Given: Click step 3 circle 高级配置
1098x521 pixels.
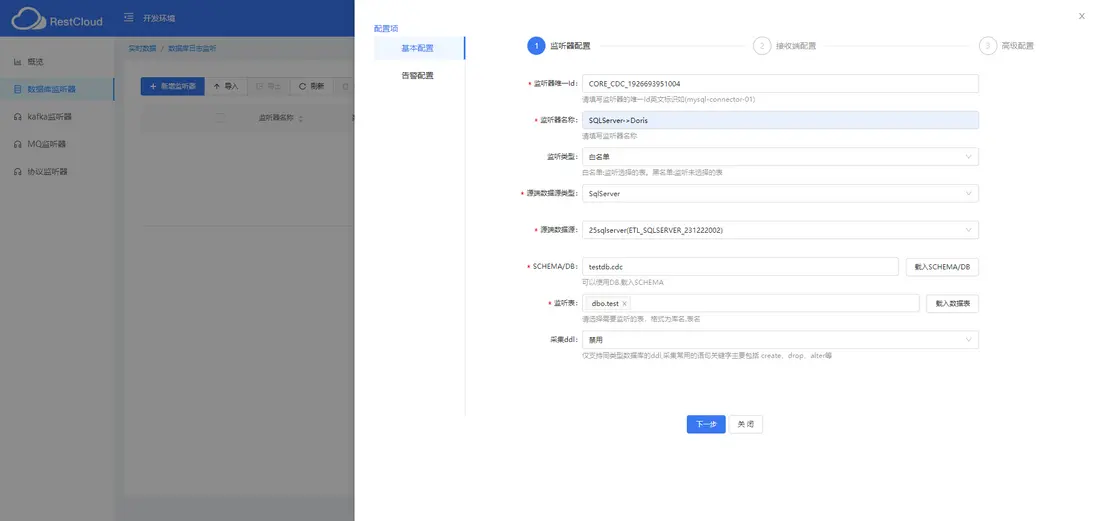Looking at the screenshot, I should [987, 46].
